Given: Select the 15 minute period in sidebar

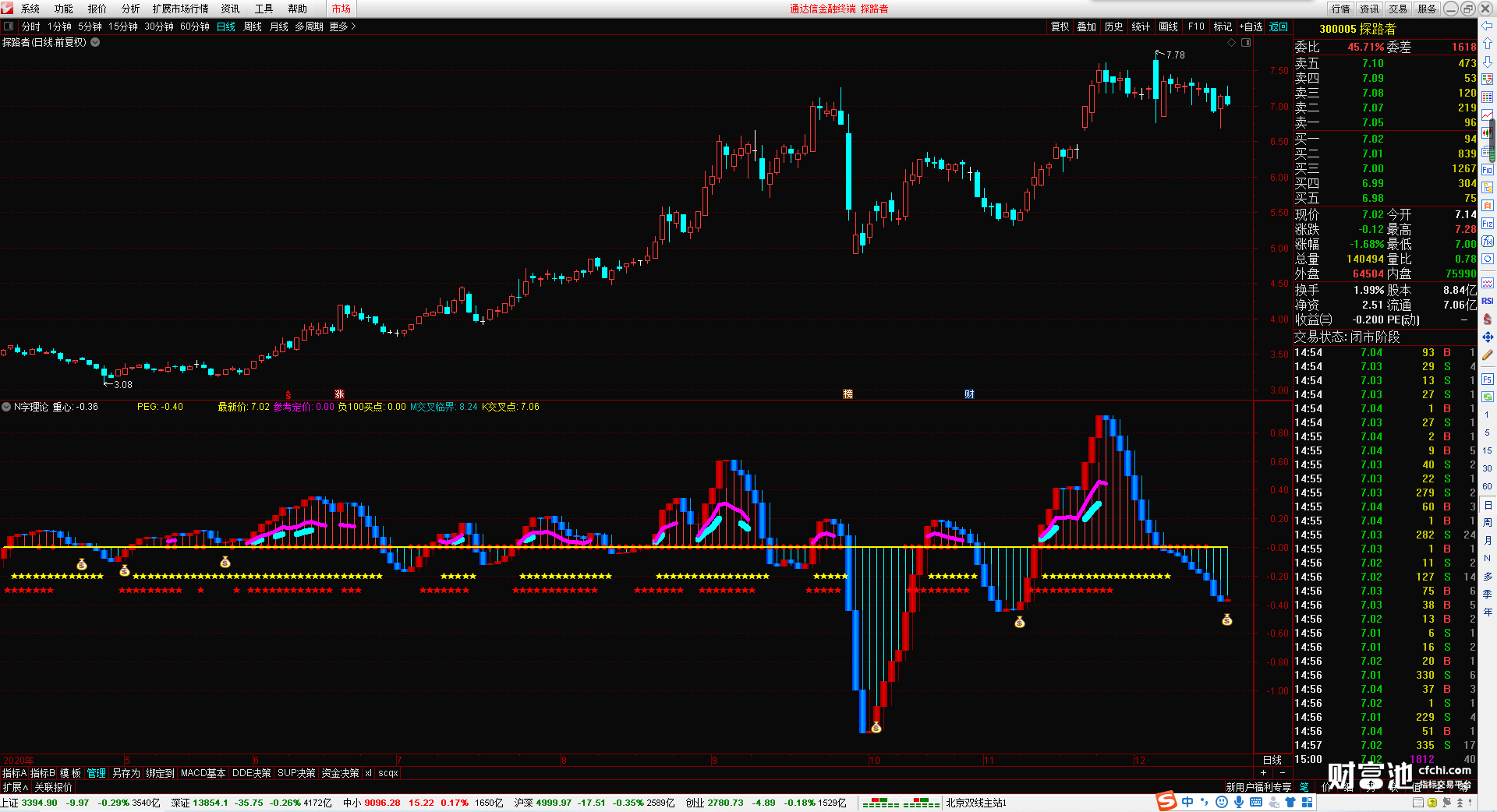Looking at the screenshot, I should click(1487, 450).
